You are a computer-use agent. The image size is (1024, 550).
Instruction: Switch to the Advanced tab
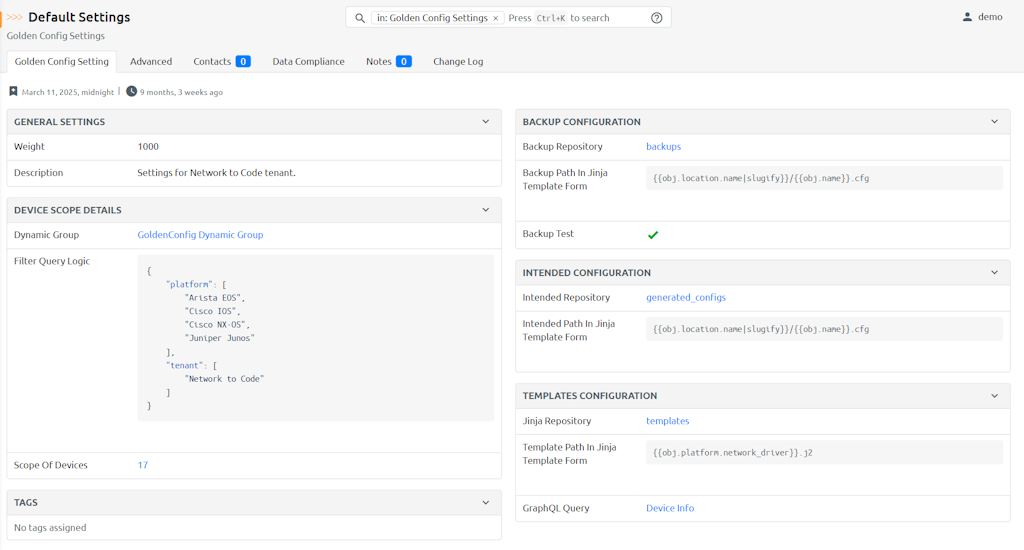pos(151,62)
